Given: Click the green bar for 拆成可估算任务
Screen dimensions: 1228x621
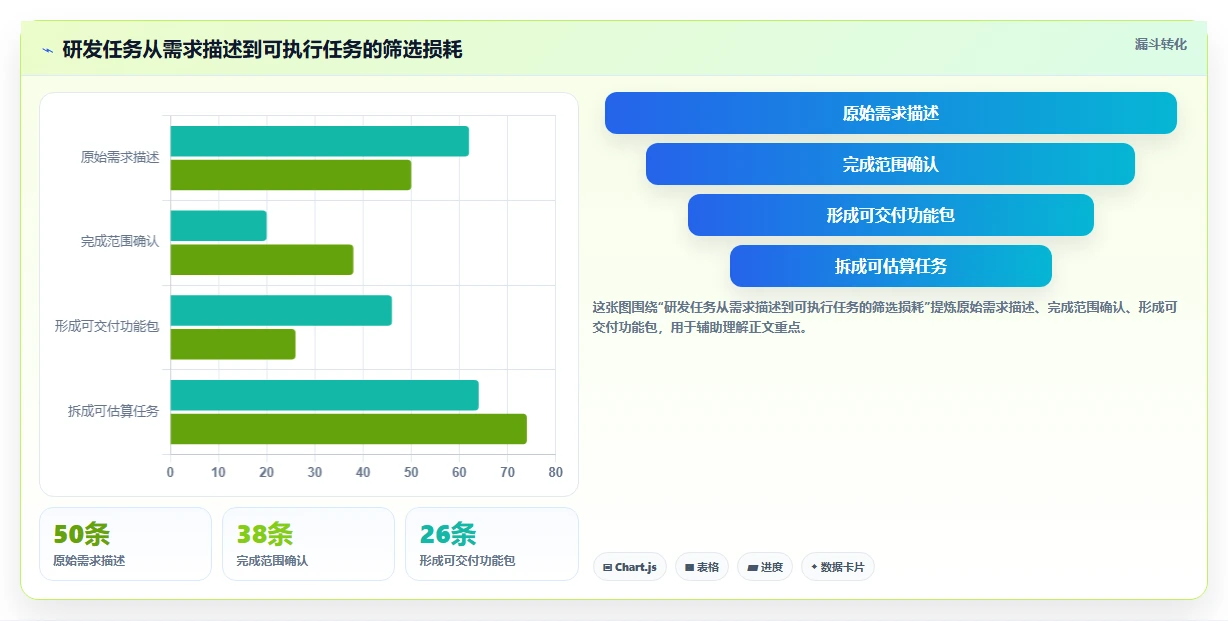Looking at the screenshot, I should click(x=348, y=429).
